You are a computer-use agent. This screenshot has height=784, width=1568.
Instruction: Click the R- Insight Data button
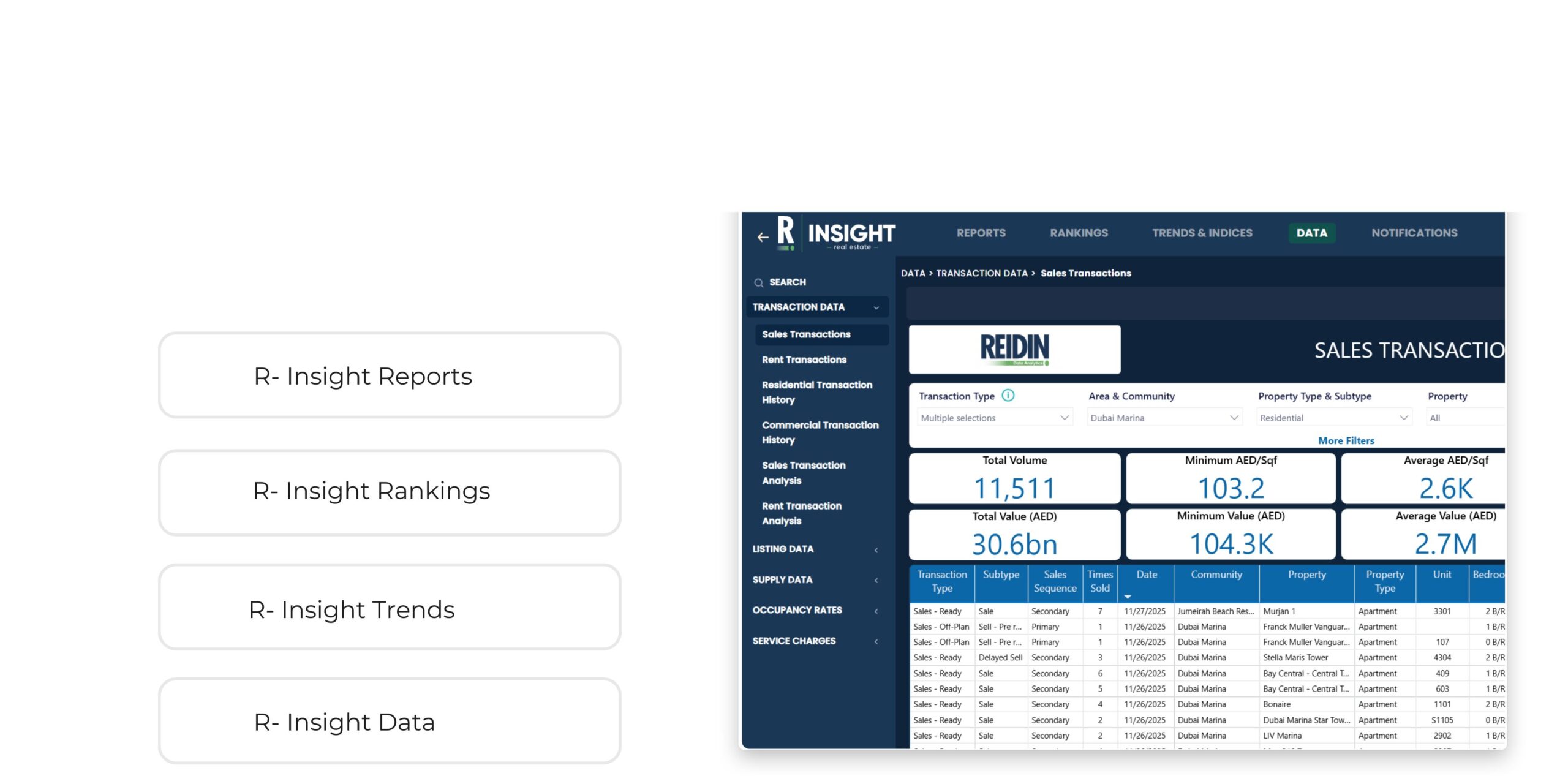[390, 721]
